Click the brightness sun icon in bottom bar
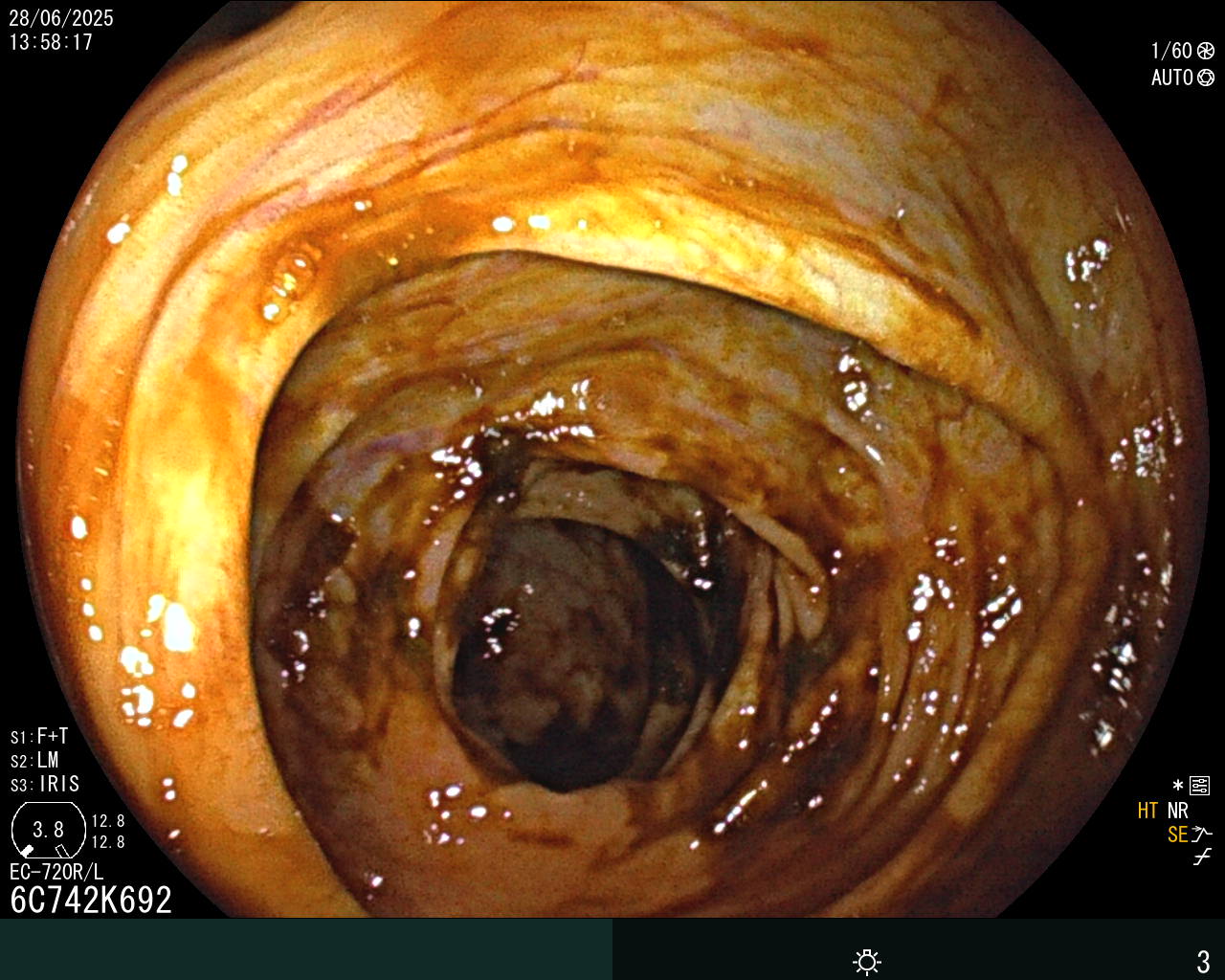Screen dimensions: 1225x980 point(867,962)
